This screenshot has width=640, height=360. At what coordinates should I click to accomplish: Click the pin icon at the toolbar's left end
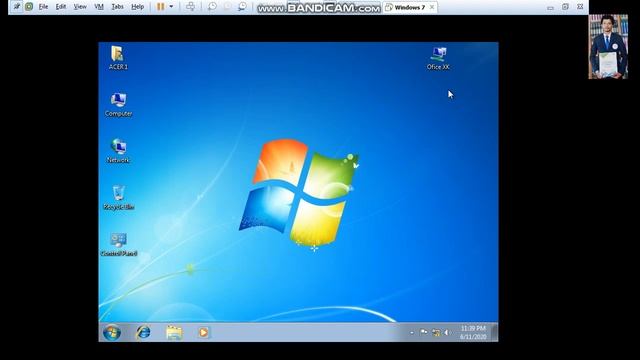coord(16,7)
